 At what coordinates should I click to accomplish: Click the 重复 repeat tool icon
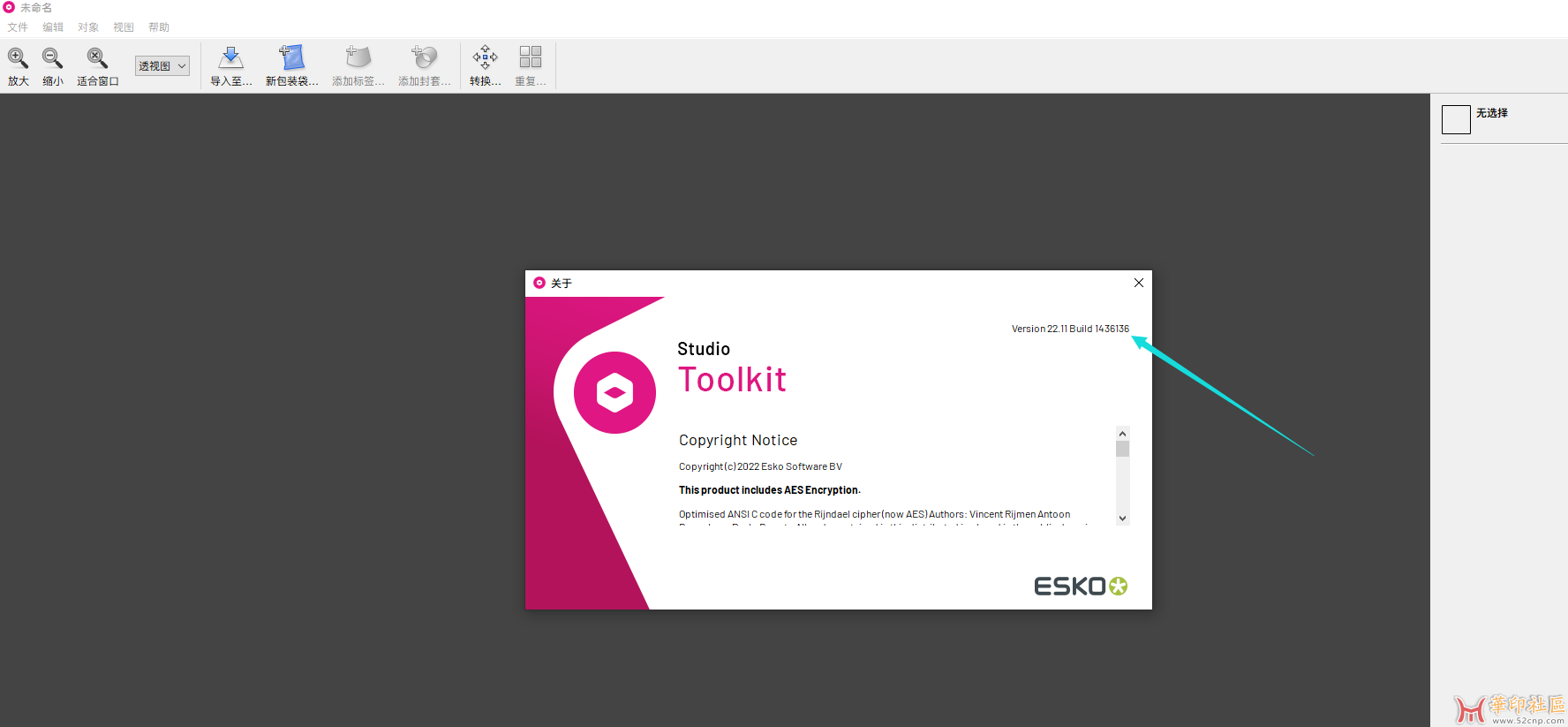coord(531,66)
